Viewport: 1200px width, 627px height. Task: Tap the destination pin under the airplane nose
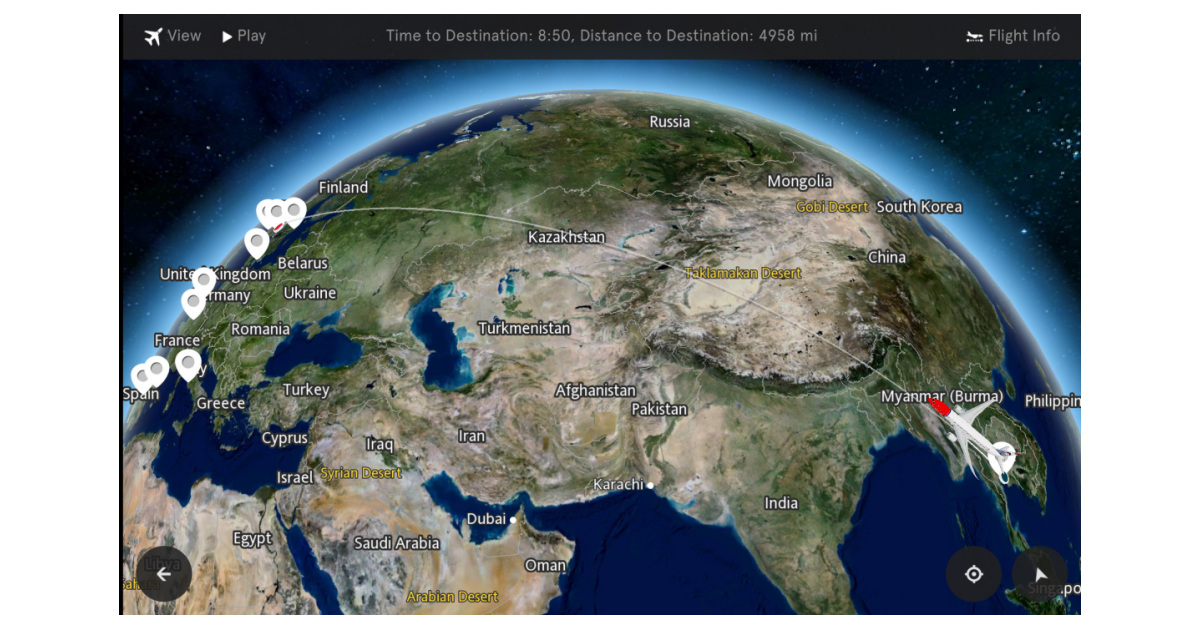(x=1001, y=456)
